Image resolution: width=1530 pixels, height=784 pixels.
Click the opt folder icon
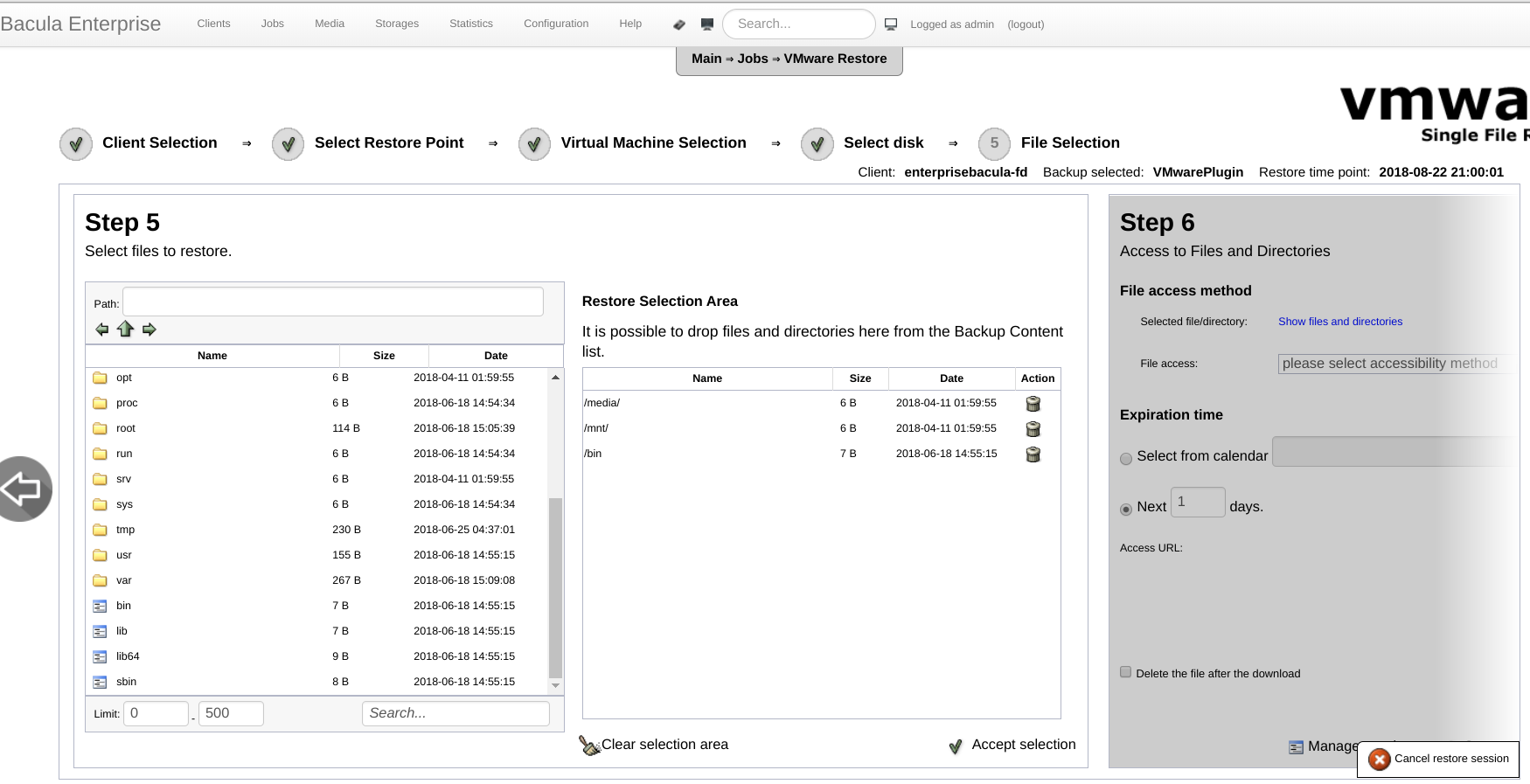(x=100, y=378)
